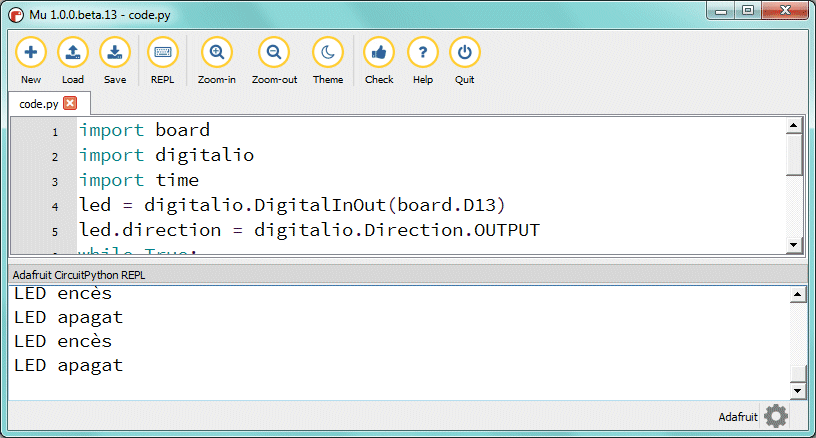Click line number 4 in gutter
The image size is (816, 438).
(x=55, y=207)
